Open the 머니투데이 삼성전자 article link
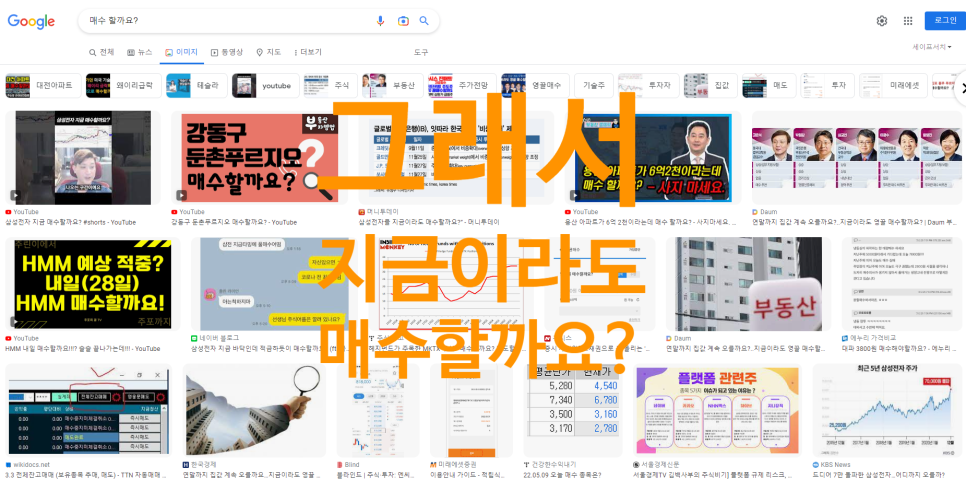 pos(429,222)
